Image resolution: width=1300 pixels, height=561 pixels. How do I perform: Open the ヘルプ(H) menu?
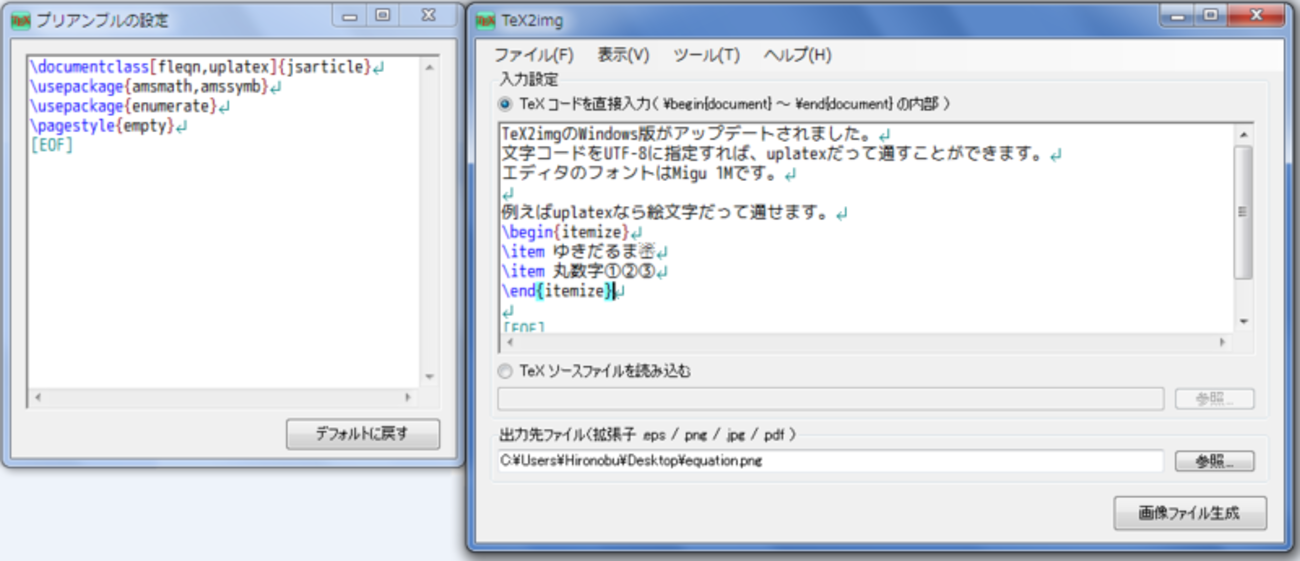(797, 55)
